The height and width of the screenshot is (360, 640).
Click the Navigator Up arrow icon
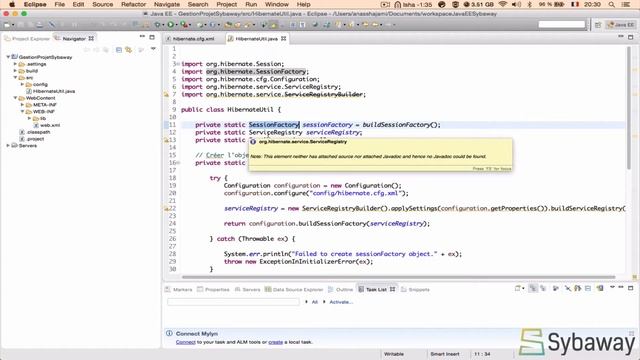pos(105,49)
